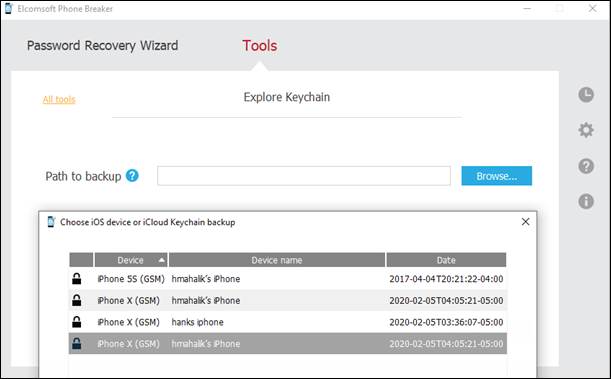The image size is (611, 379).
Task: Sort by the Device column header
Action: click(131, 260)
